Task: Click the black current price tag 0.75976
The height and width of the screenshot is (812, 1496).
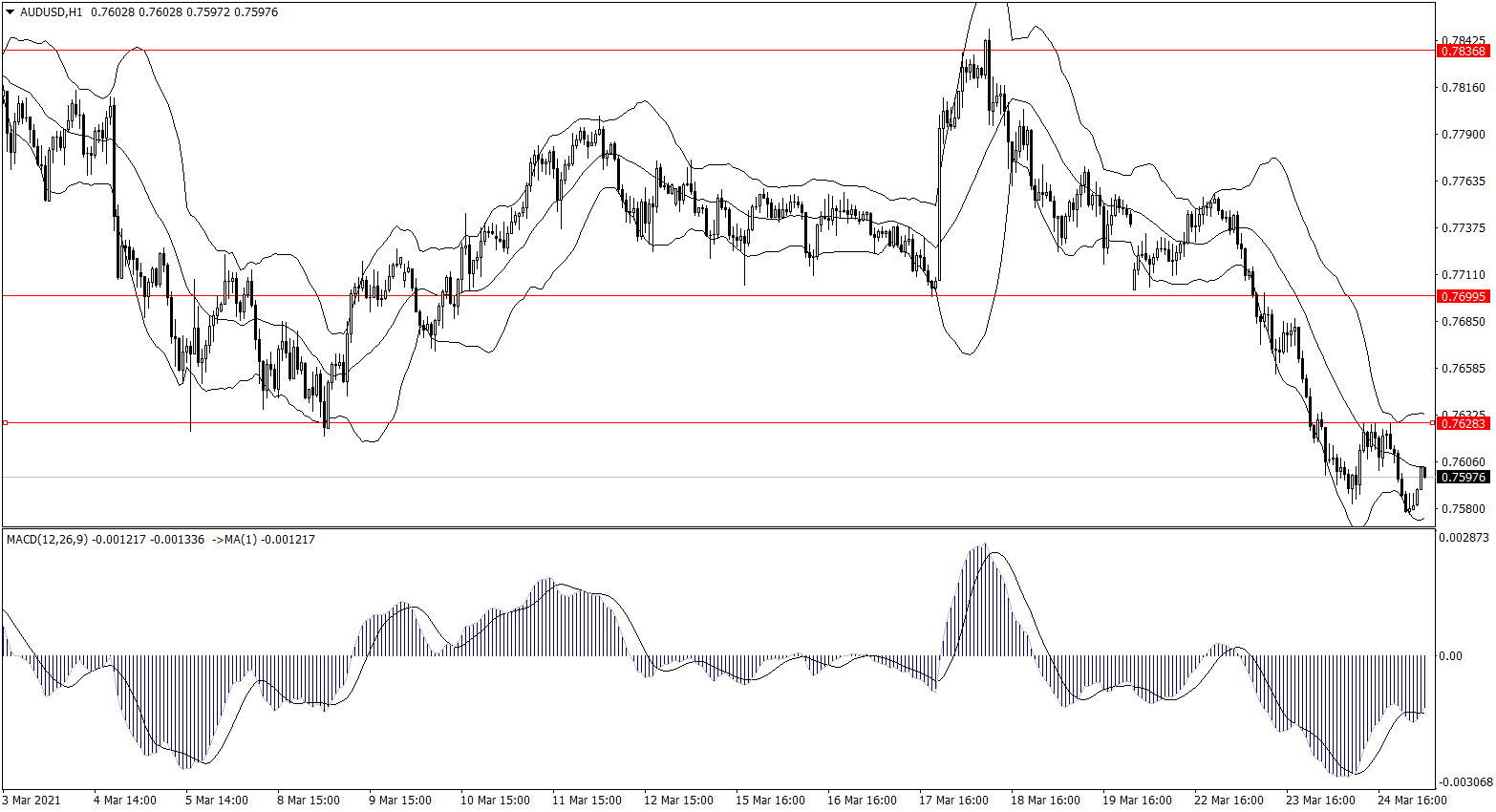Action: point(1464,477)
